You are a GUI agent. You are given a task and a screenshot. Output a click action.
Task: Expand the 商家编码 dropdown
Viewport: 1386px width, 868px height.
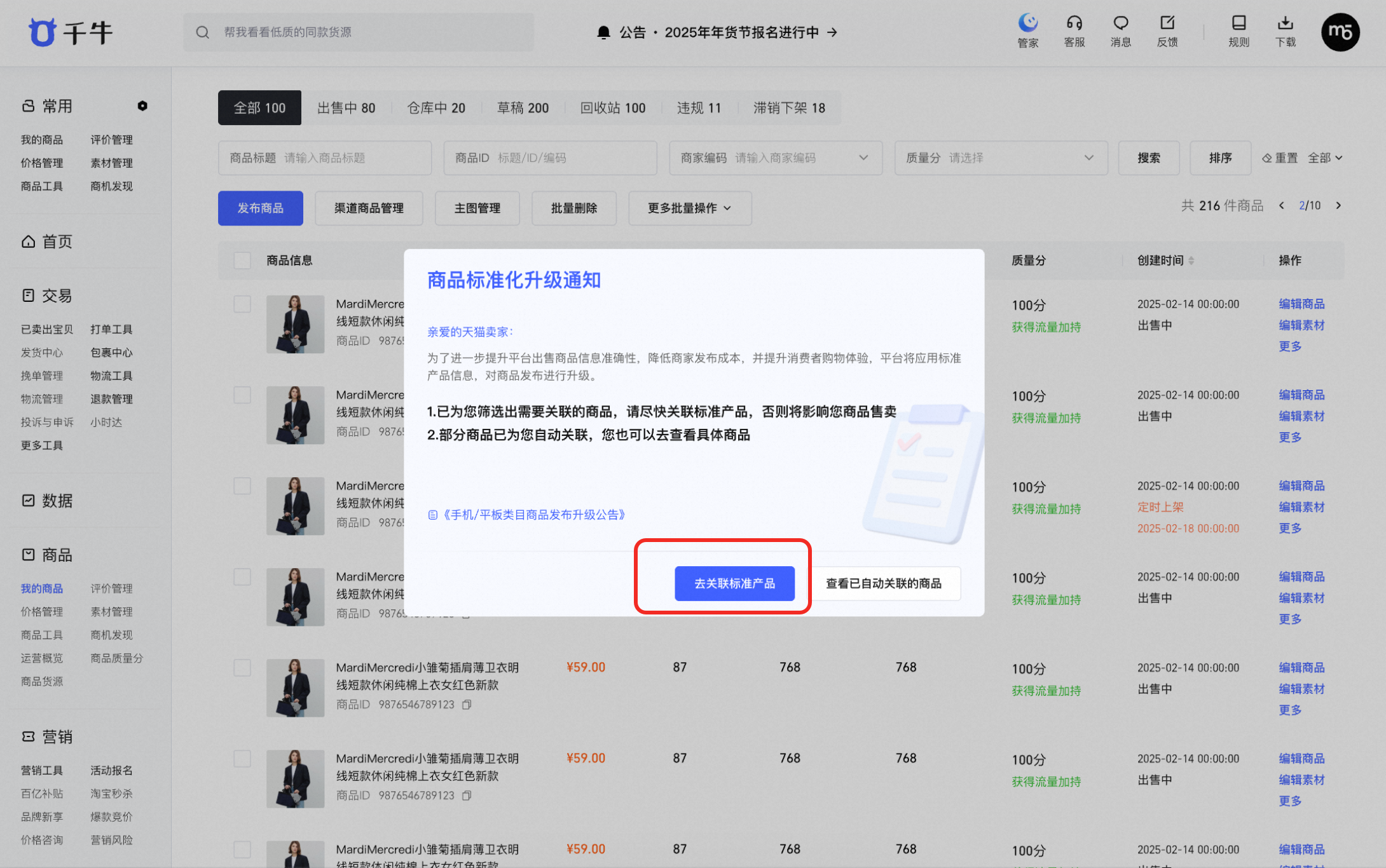click(x=863, y=158)
